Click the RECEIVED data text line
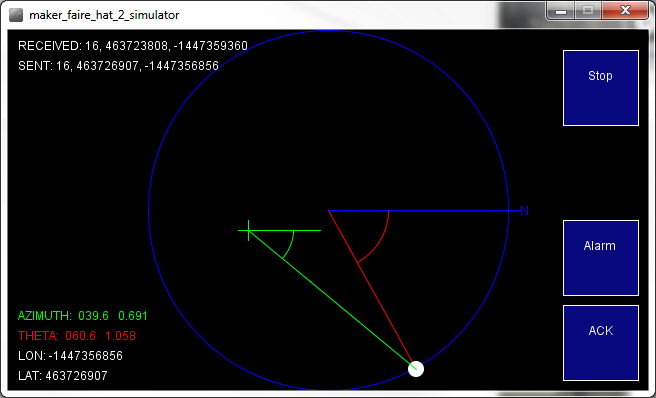This screenshot has height=398, width=656. point(133,46)
